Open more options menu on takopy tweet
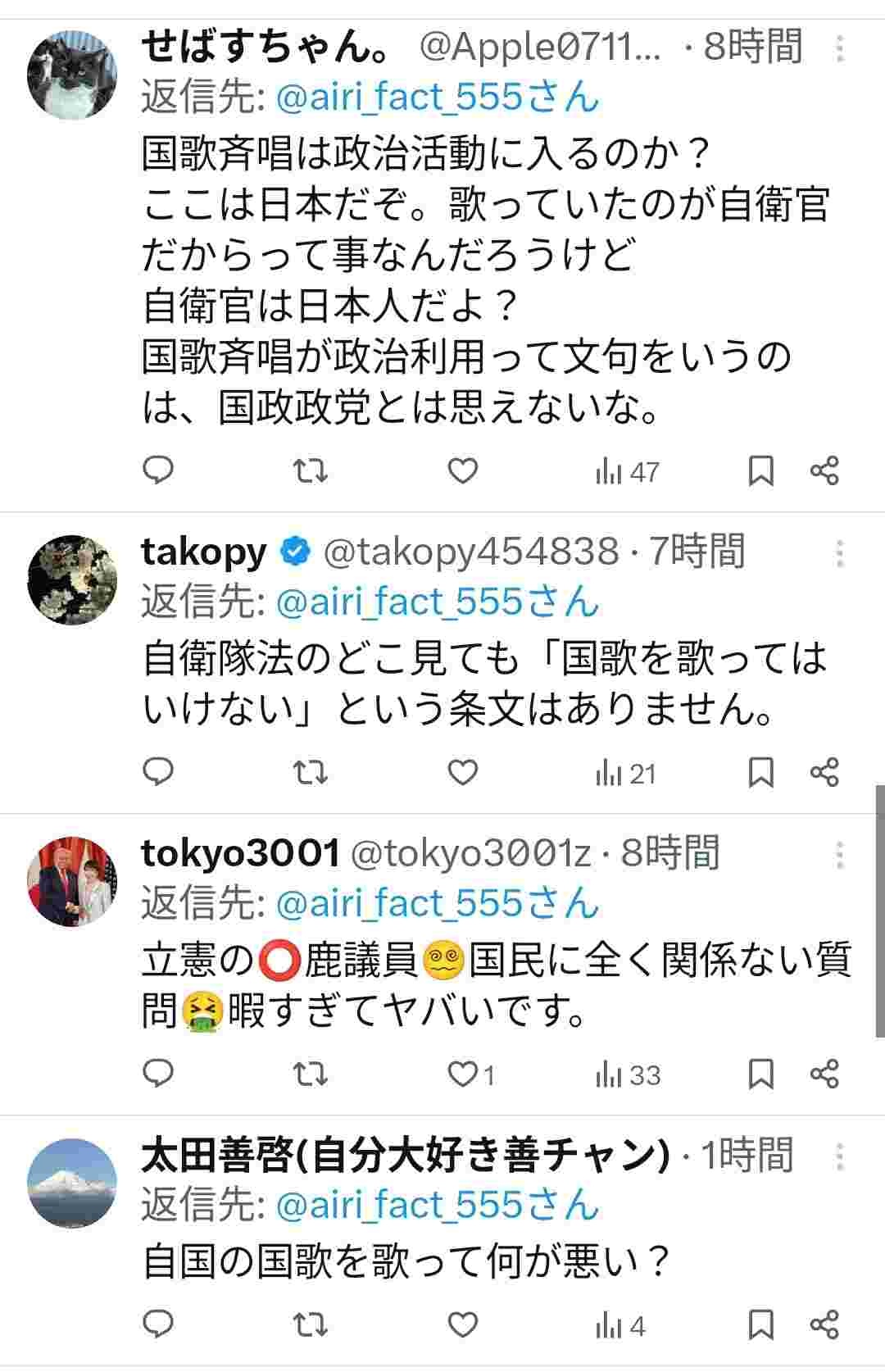885x1372 pixels. click(840, 553)
